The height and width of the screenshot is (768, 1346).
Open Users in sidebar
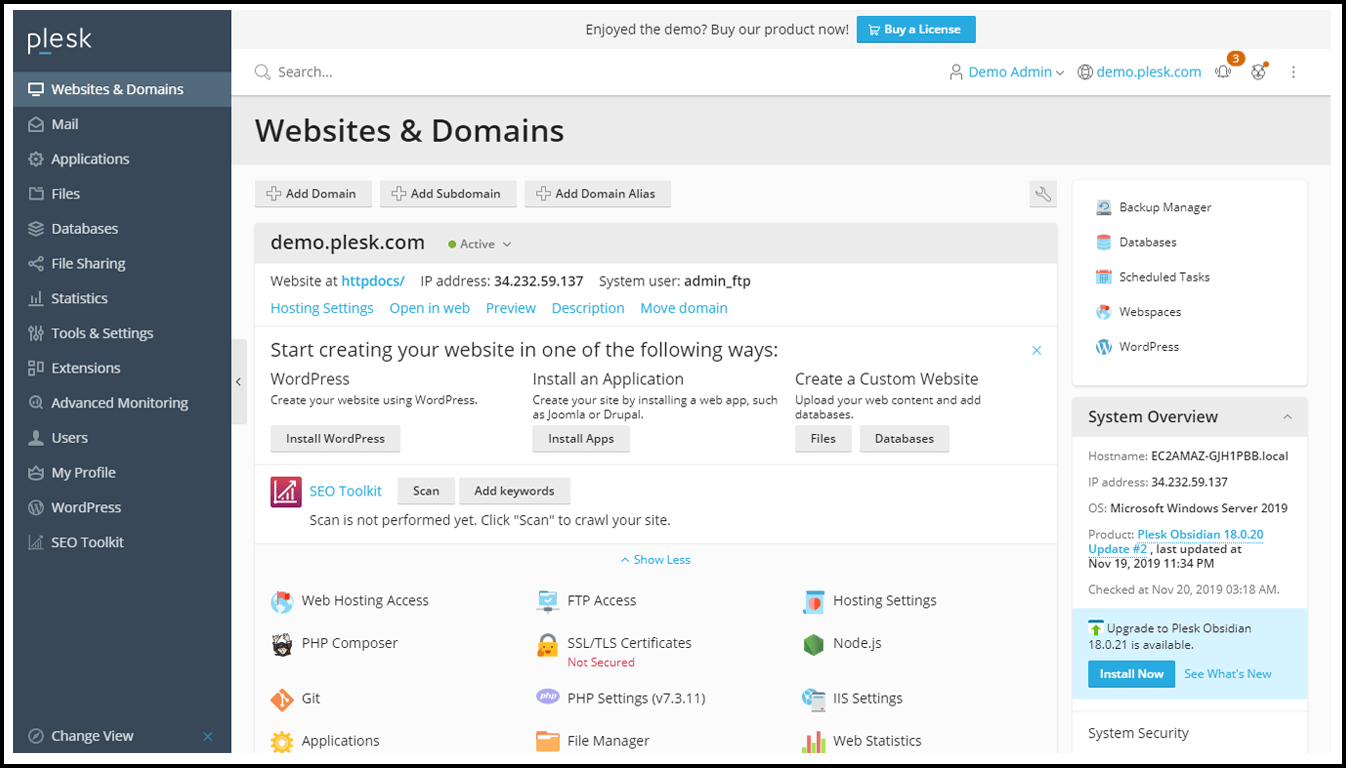click(123, 438)
